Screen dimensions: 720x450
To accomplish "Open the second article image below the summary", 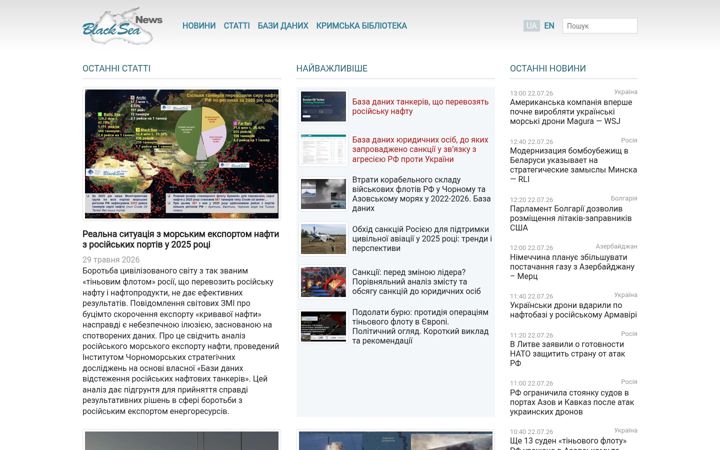I will pyautogui.click(x=182, y=440).
